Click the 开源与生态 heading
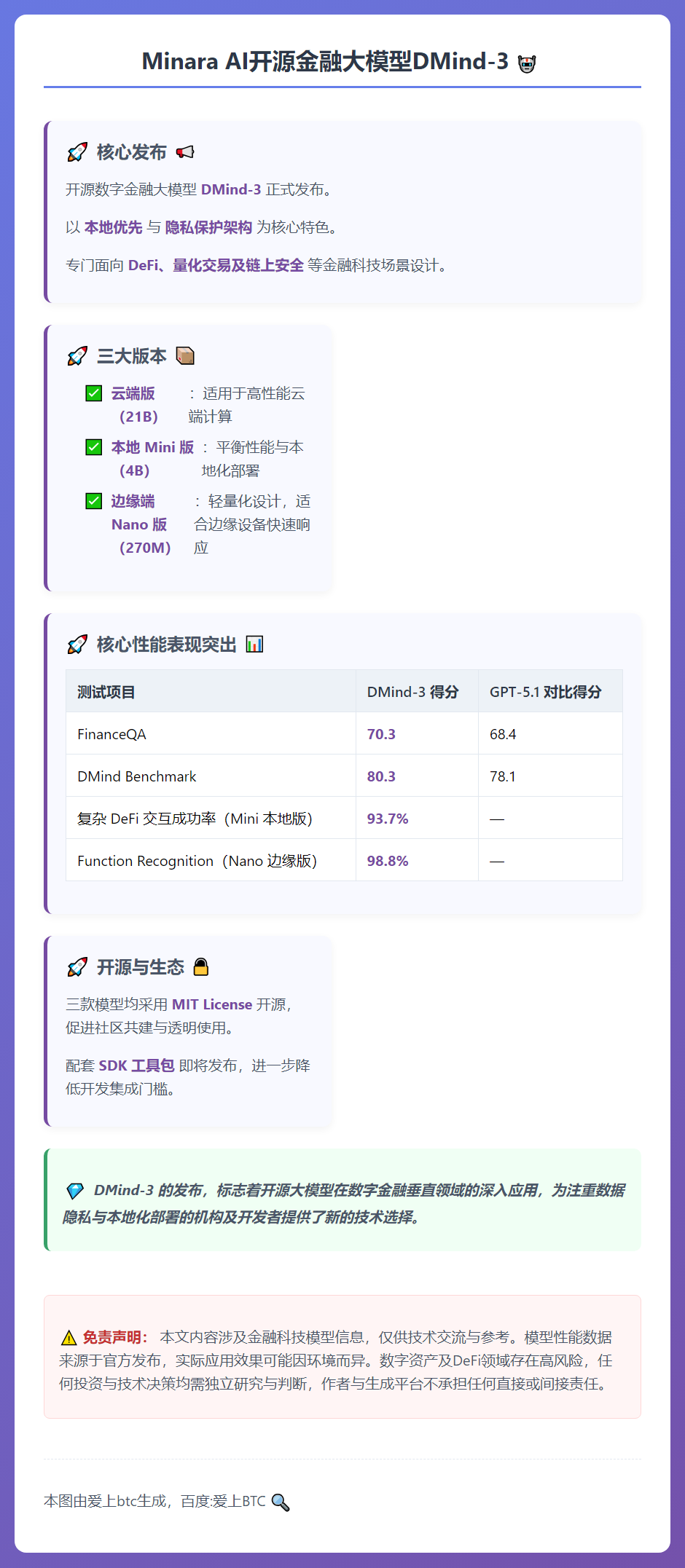685x1568 pixels. pyautogui.click(x=141, y=967)
